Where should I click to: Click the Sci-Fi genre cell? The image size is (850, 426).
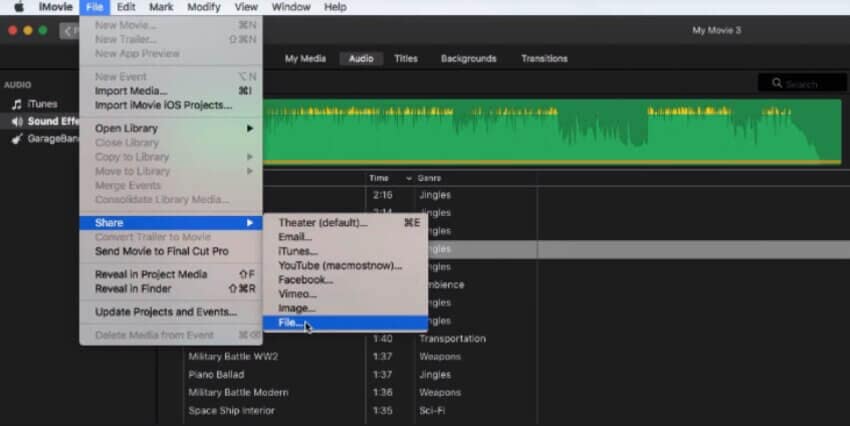pyautogui.click(x=432, y=410)
